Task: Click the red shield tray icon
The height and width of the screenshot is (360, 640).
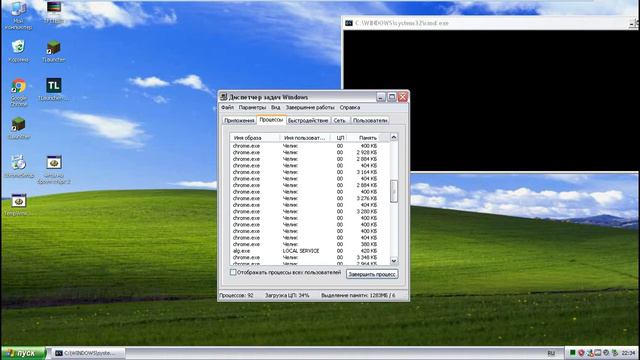Action: [581, 353]
